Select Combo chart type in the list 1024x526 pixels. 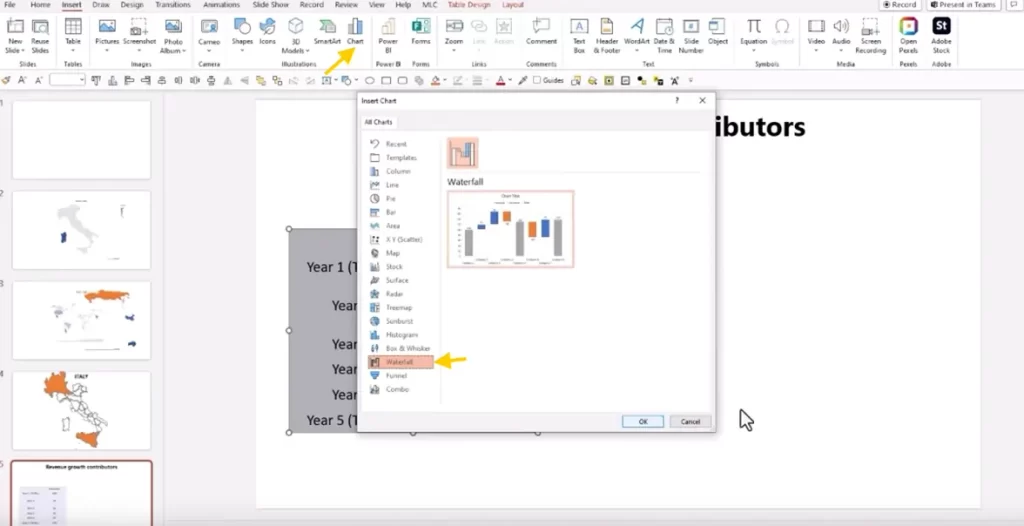point(400,389)
